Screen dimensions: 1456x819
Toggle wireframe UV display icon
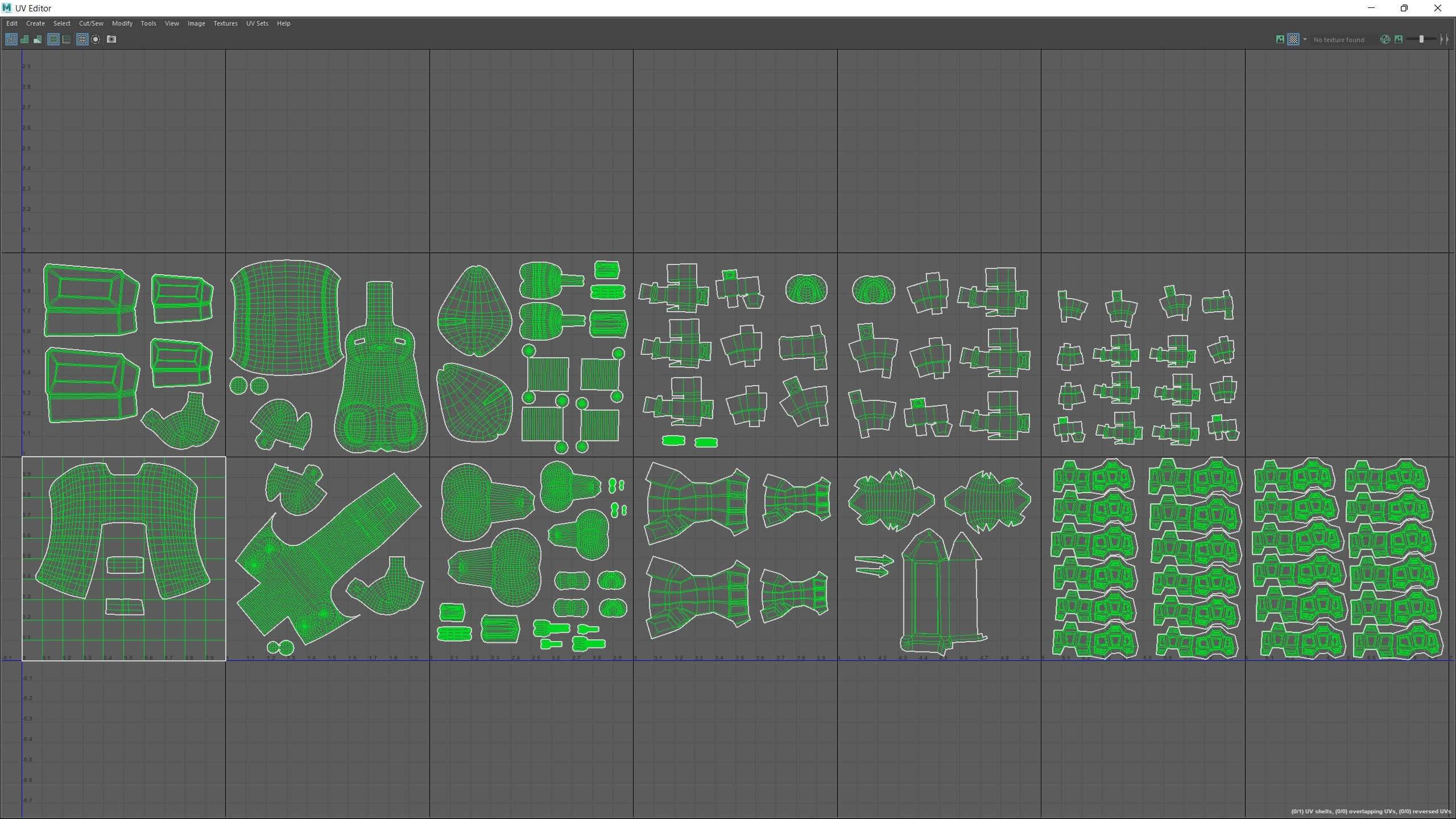11,39
